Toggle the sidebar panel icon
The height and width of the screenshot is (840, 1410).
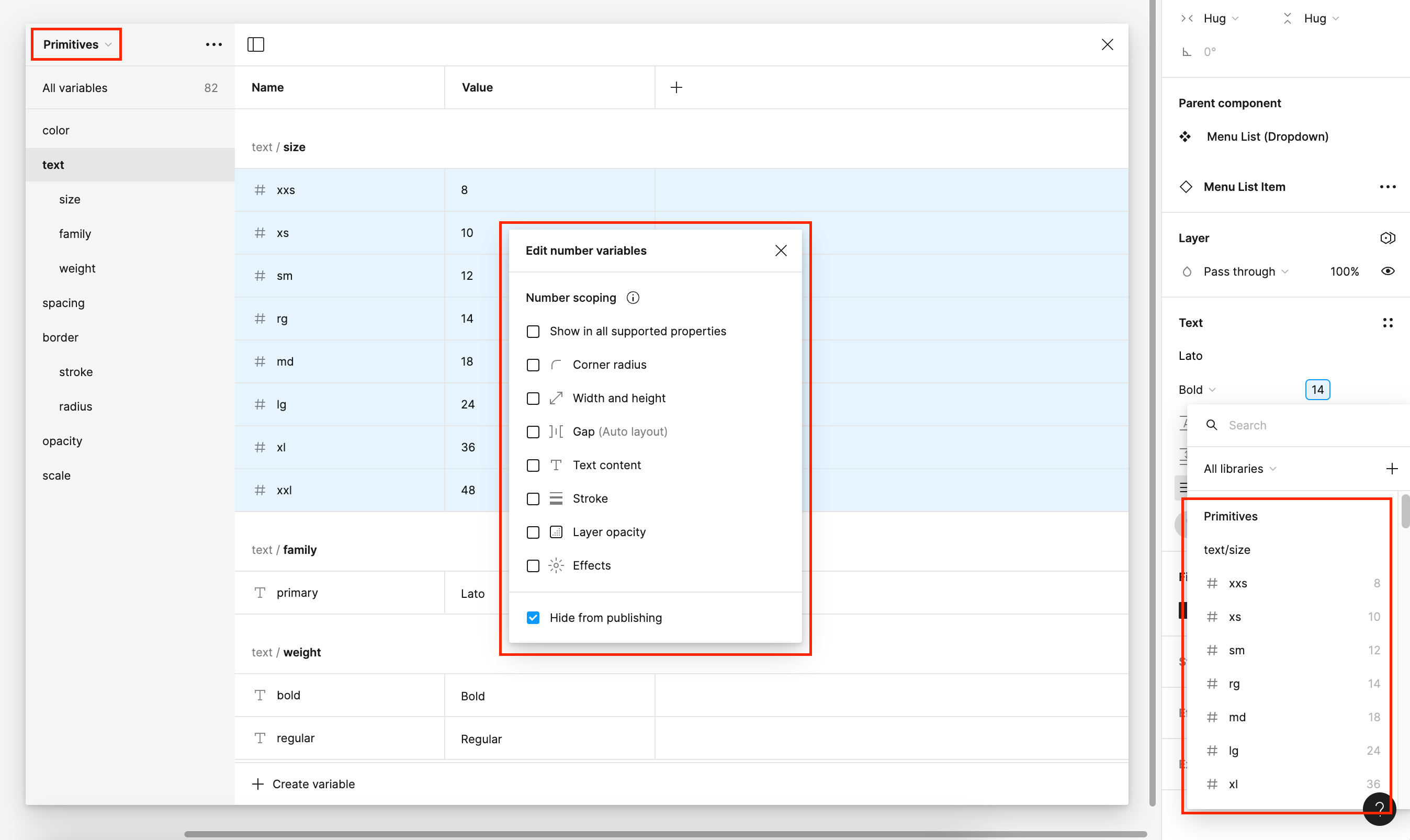[256, 44]
